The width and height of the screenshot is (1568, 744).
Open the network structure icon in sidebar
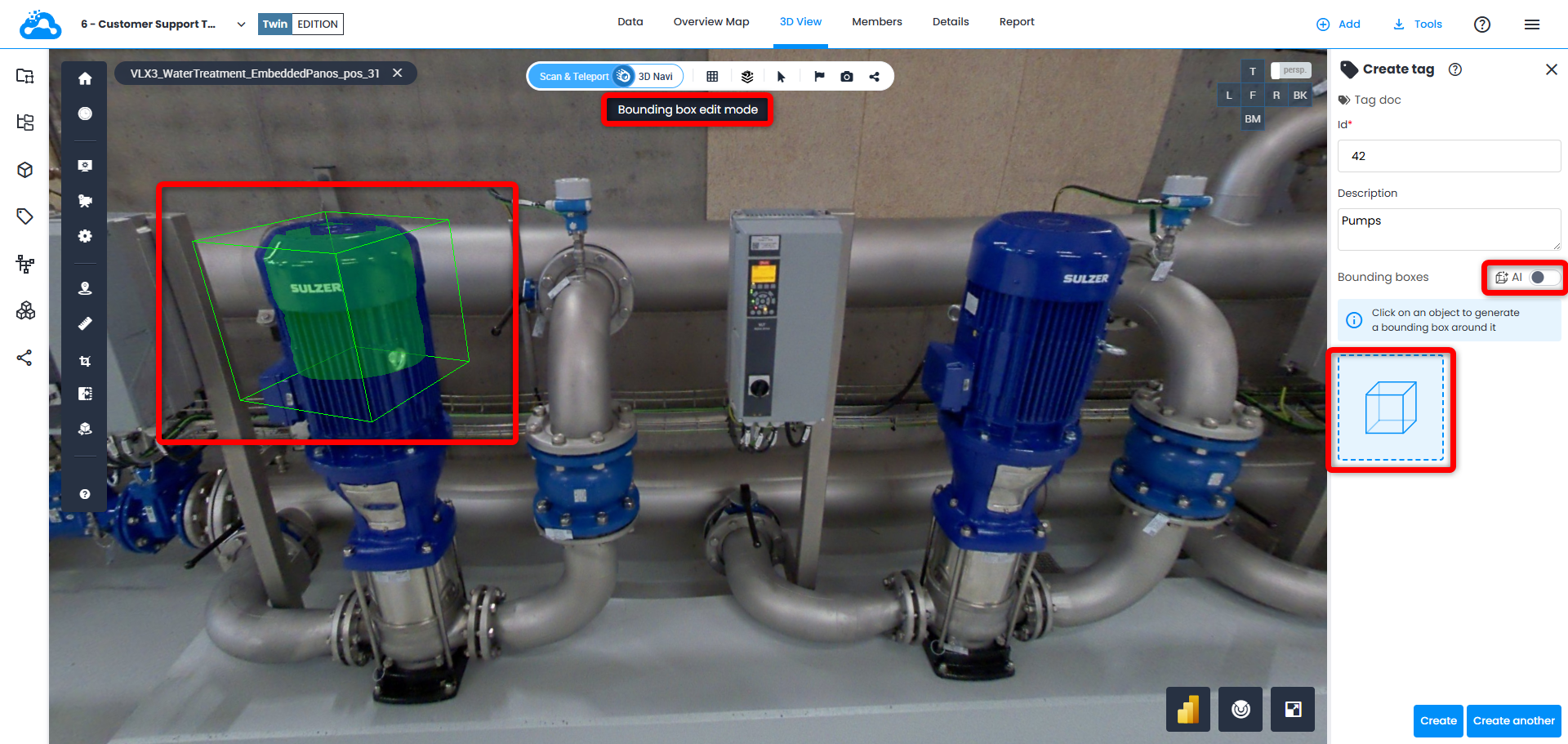[x=25, y=264]
